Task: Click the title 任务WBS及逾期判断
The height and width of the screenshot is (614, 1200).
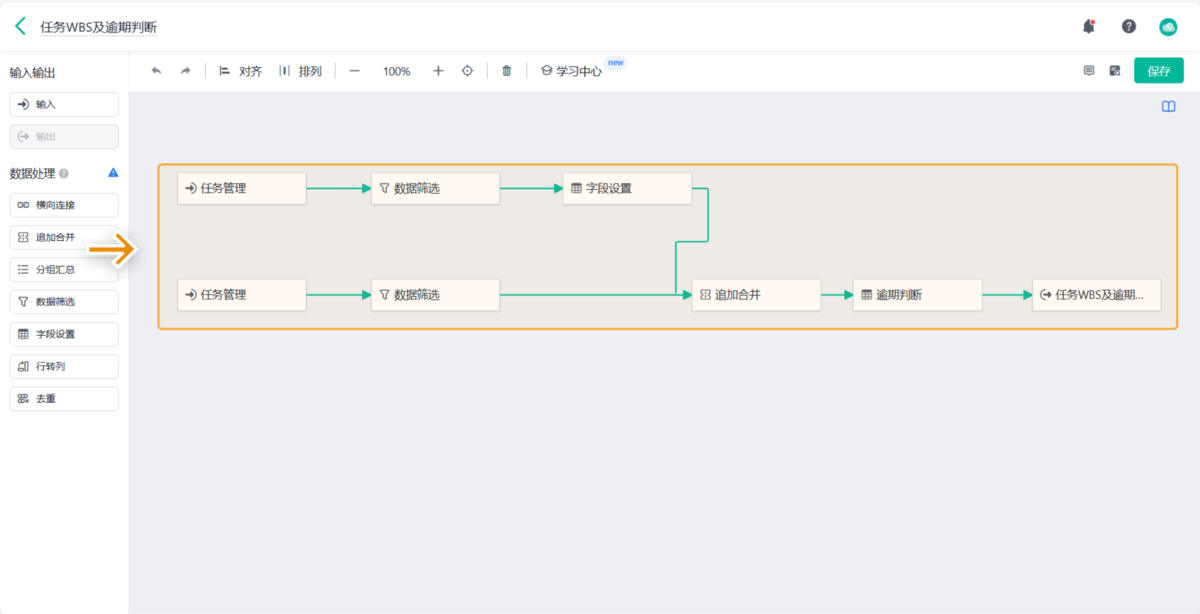Action: click(x=98, y=27)
